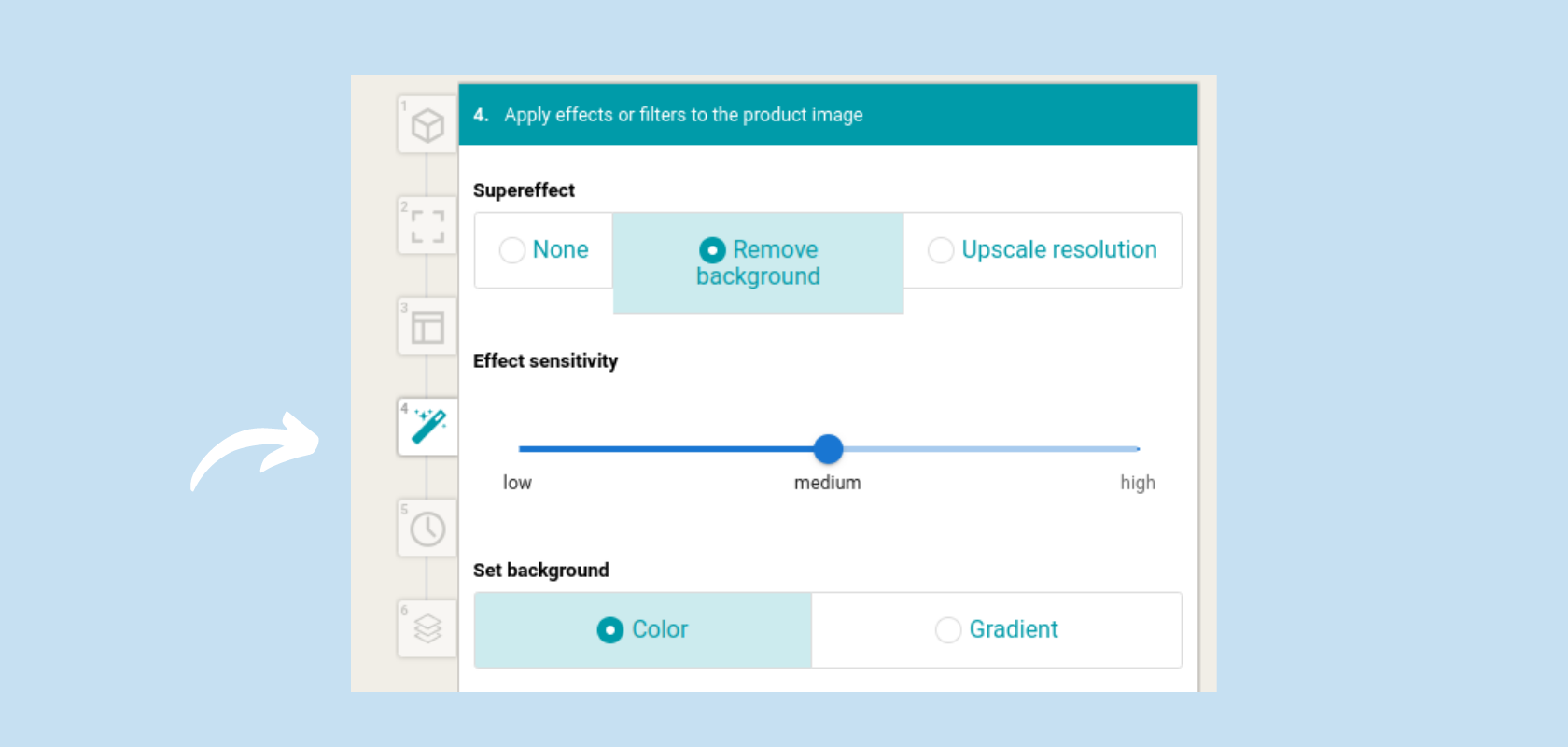
Task: Go to step 2 frame corners icon
Action: 427,226
